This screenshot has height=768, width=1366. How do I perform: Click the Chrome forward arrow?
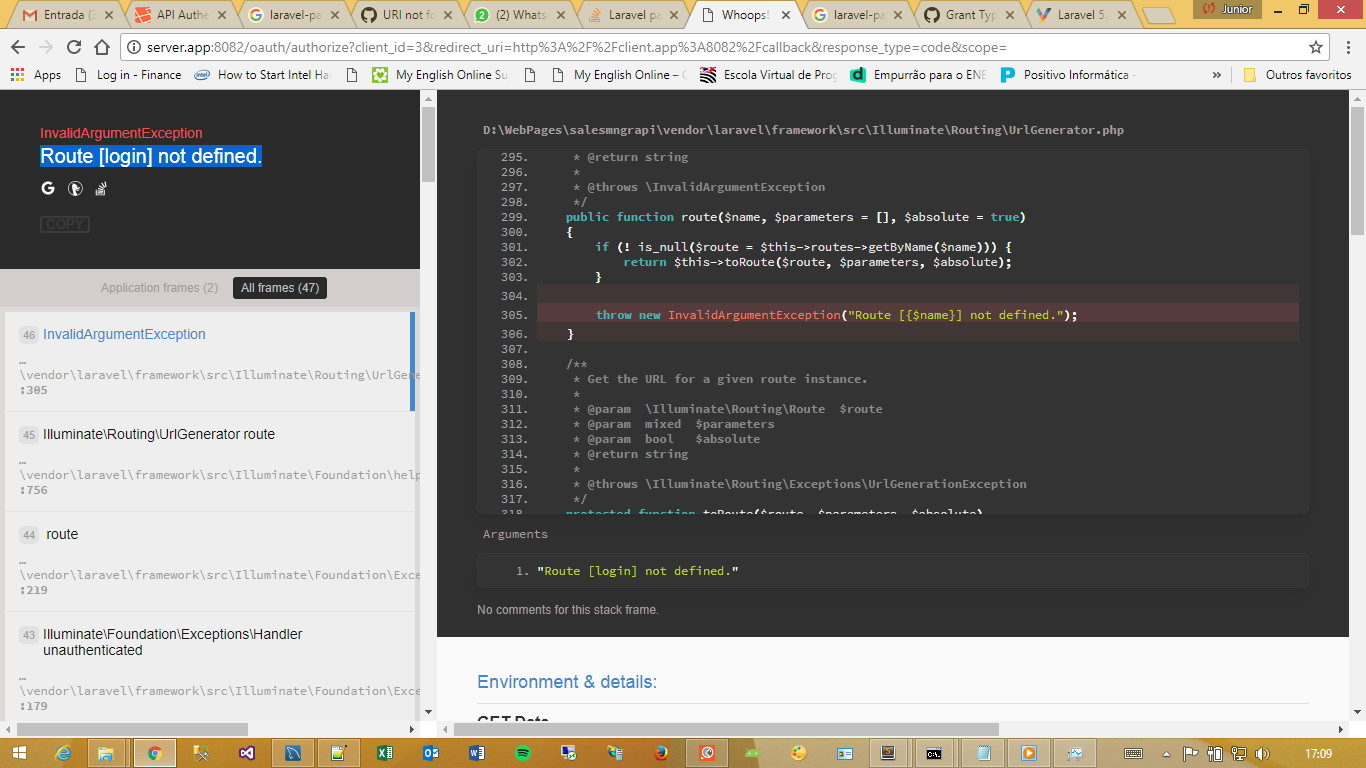[46, 47]
